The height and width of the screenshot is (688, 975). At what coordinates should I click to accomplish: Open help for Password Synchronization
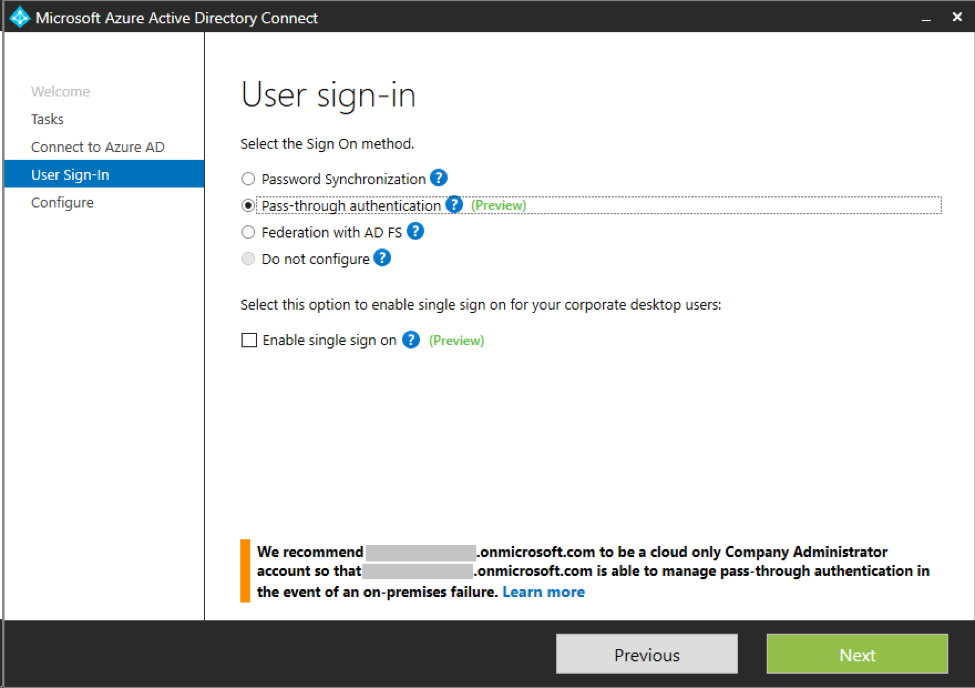coord(438,178)
